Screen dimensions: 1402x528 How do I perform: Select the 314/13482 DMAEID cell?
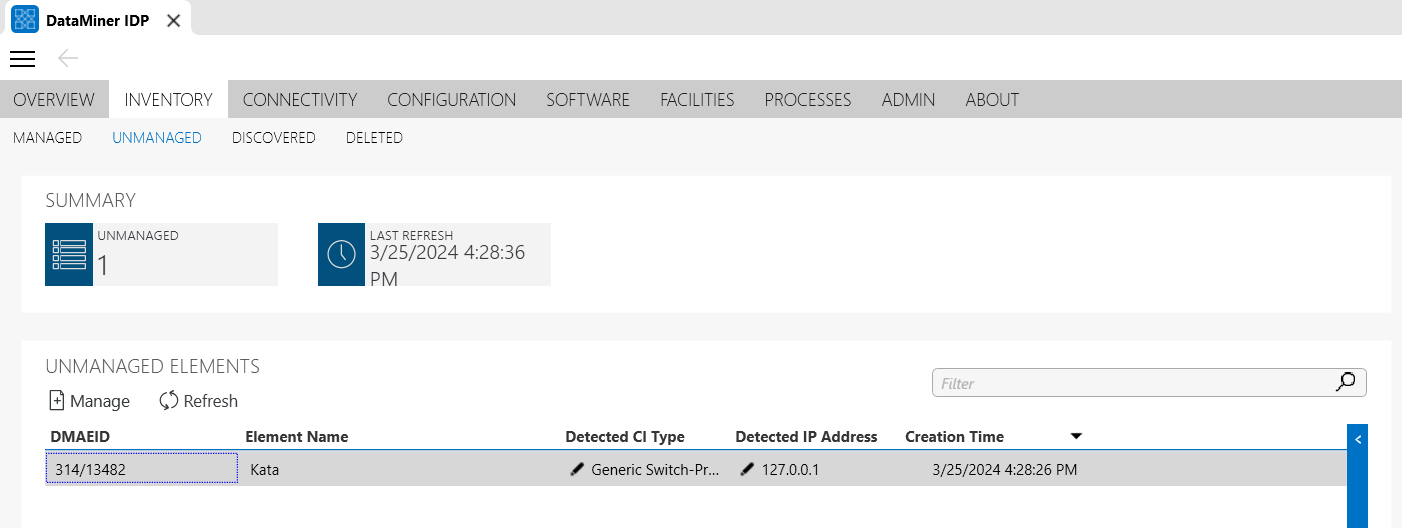pos(142,469)
